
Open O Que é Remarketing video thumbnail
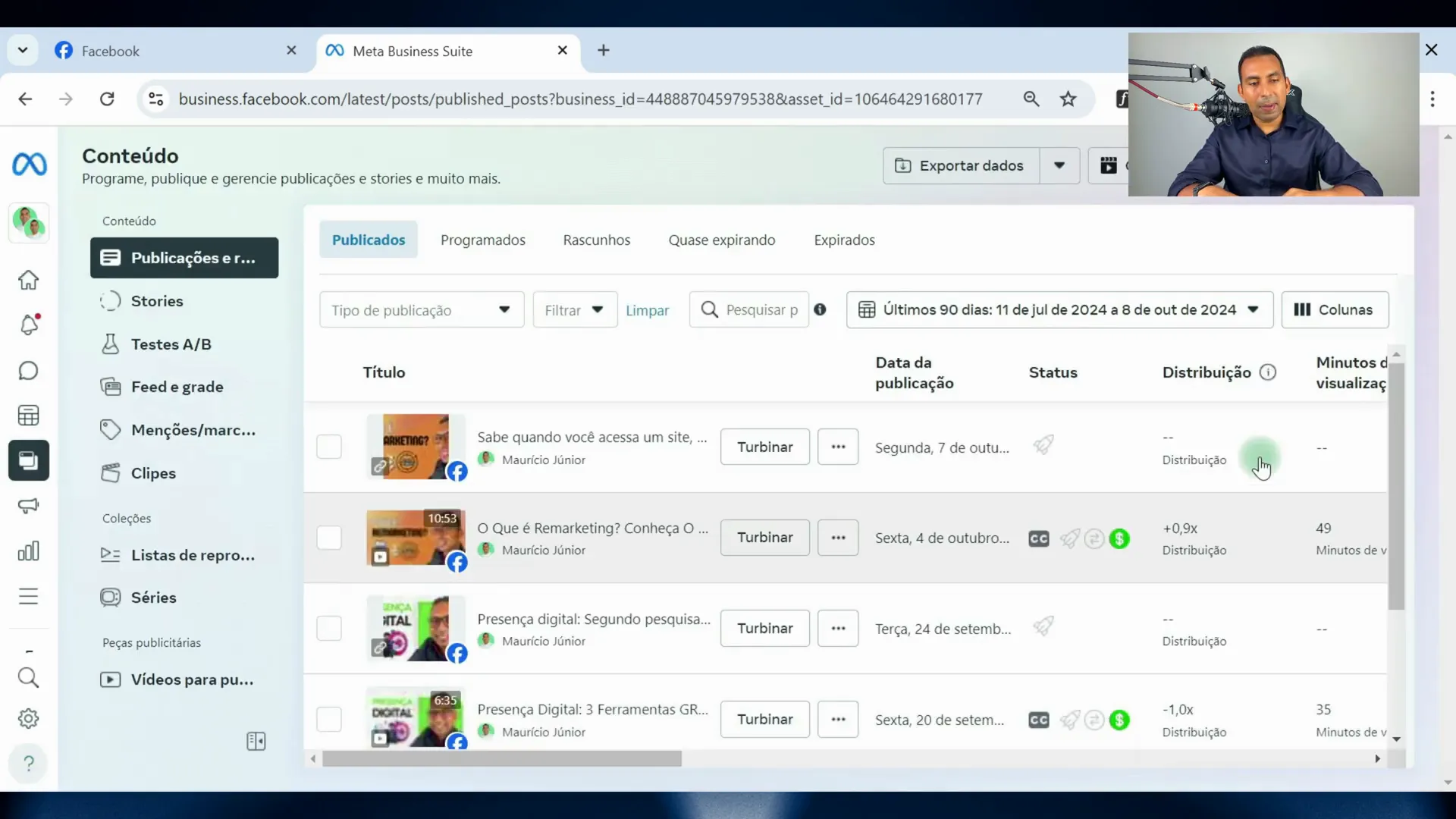[x=416, y=538]
